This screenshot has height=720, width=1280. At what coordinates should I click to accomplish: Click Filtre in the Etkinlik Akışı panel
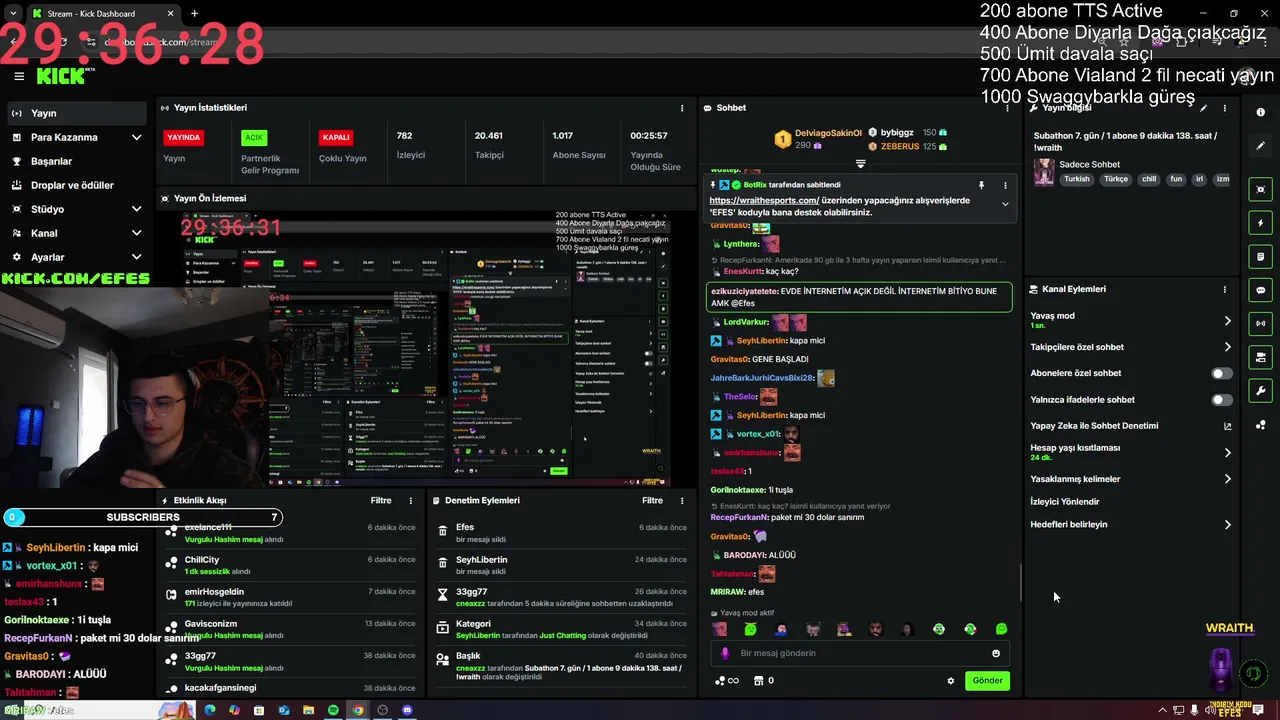381,500
